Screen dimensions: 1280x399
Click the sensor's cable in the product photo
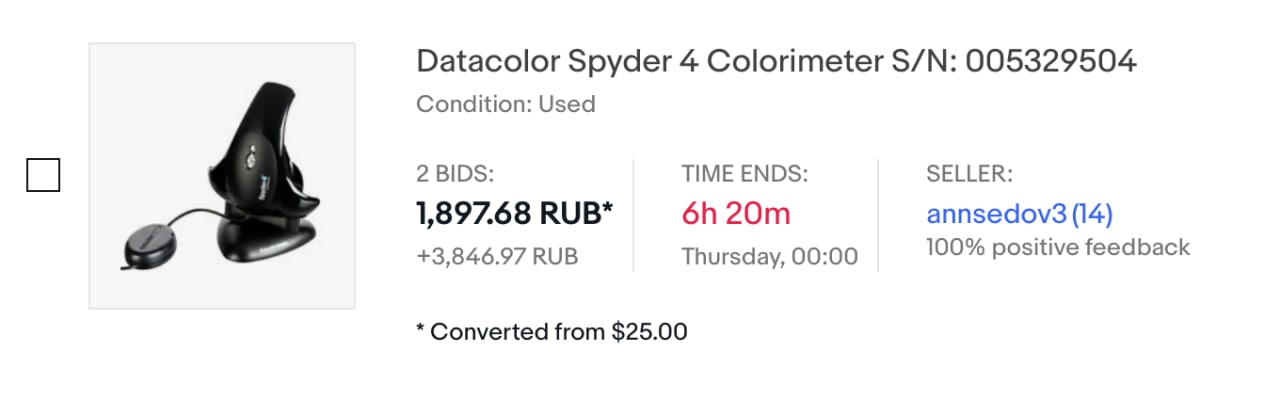196,214
